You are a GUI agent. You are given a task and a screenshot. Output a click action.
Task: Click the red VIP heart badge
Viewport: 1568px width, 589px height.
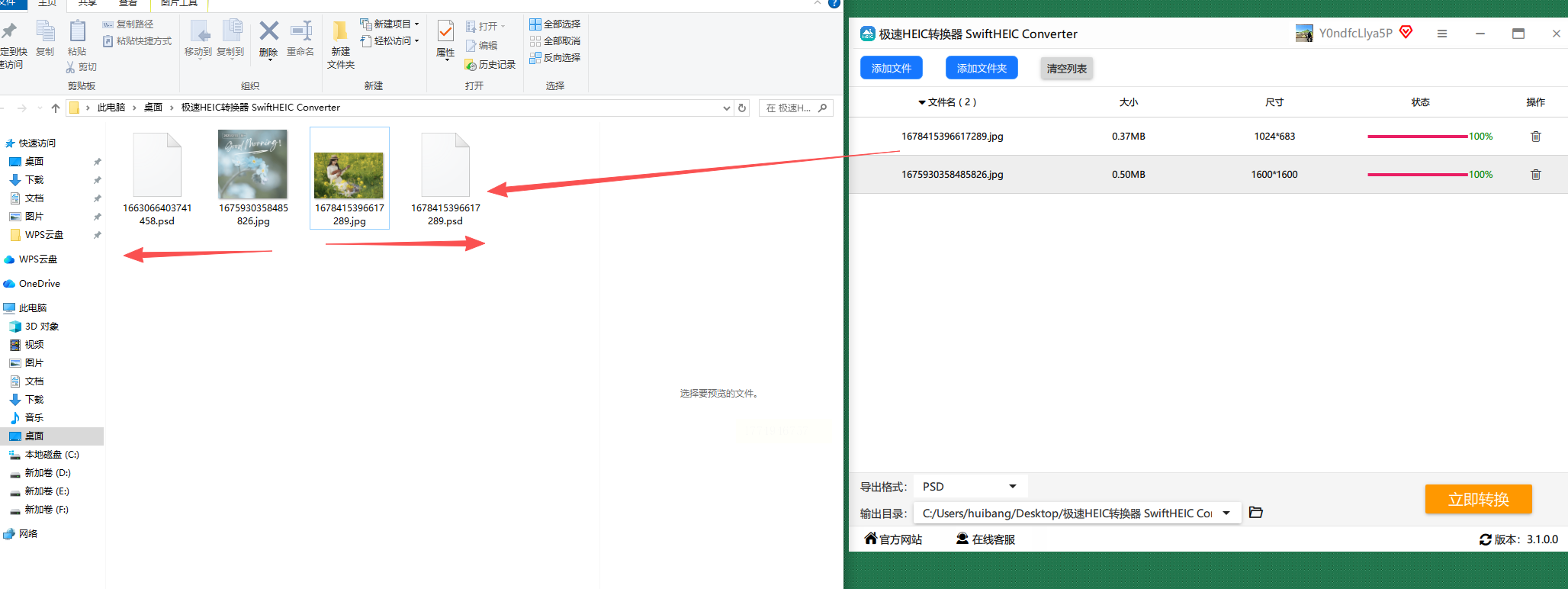1406,32
